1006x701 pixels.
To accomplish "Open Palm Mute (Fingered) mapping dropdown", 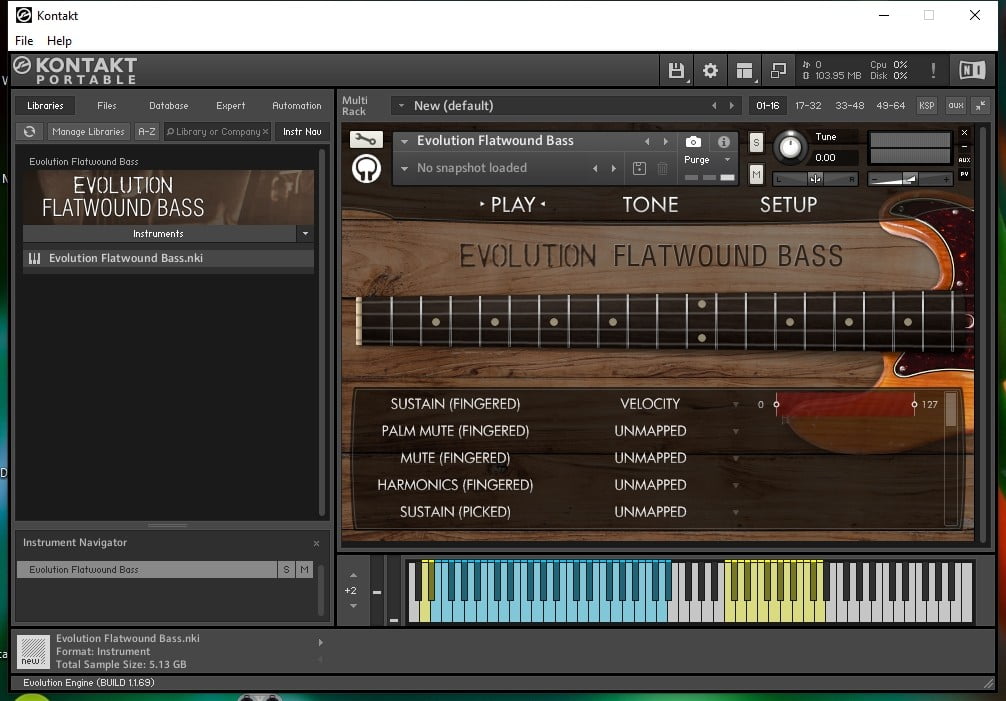I will (736, 432).
